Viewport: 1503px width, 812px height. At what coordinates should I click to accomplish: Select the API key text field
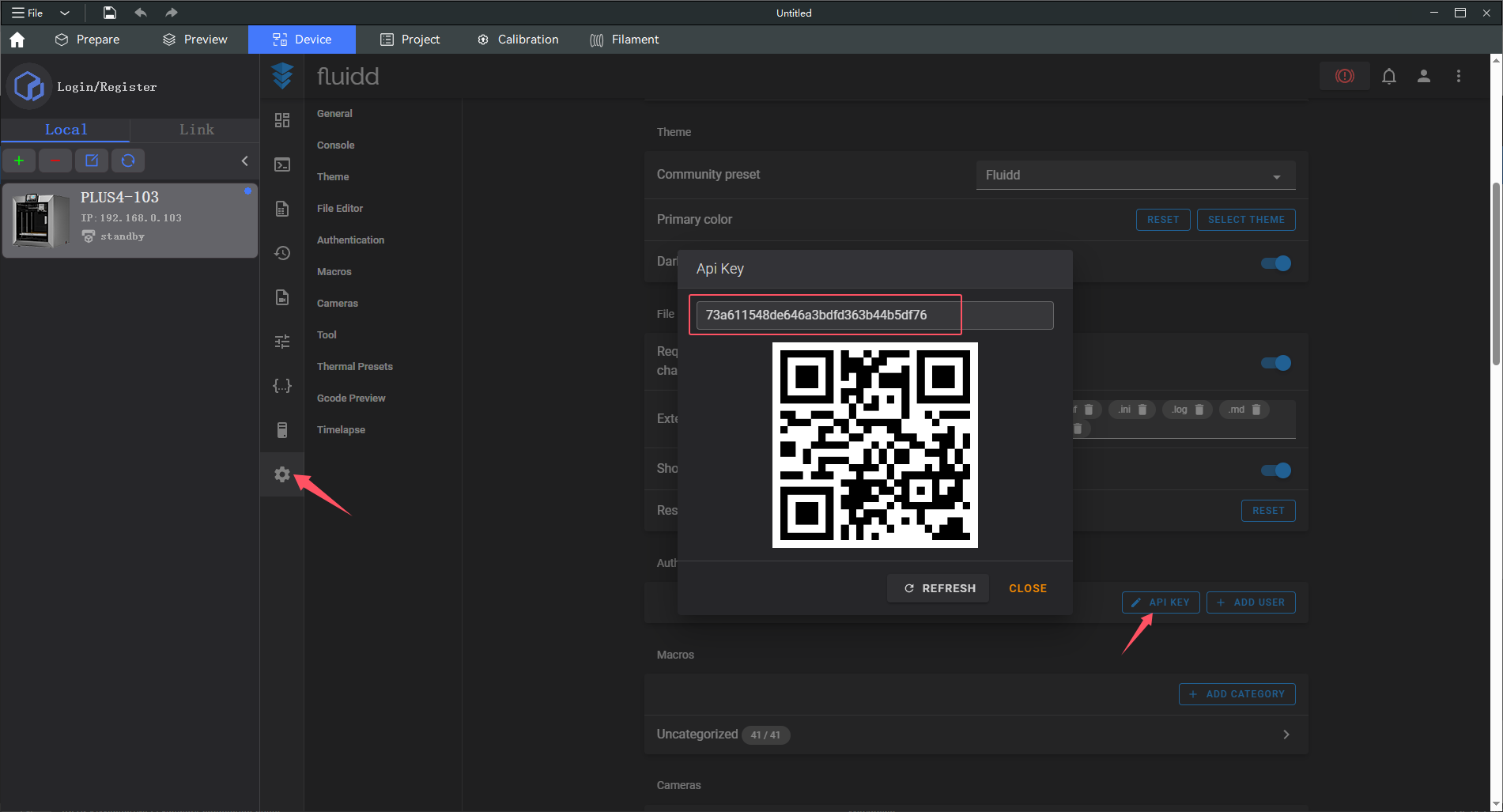pos(825,315)
